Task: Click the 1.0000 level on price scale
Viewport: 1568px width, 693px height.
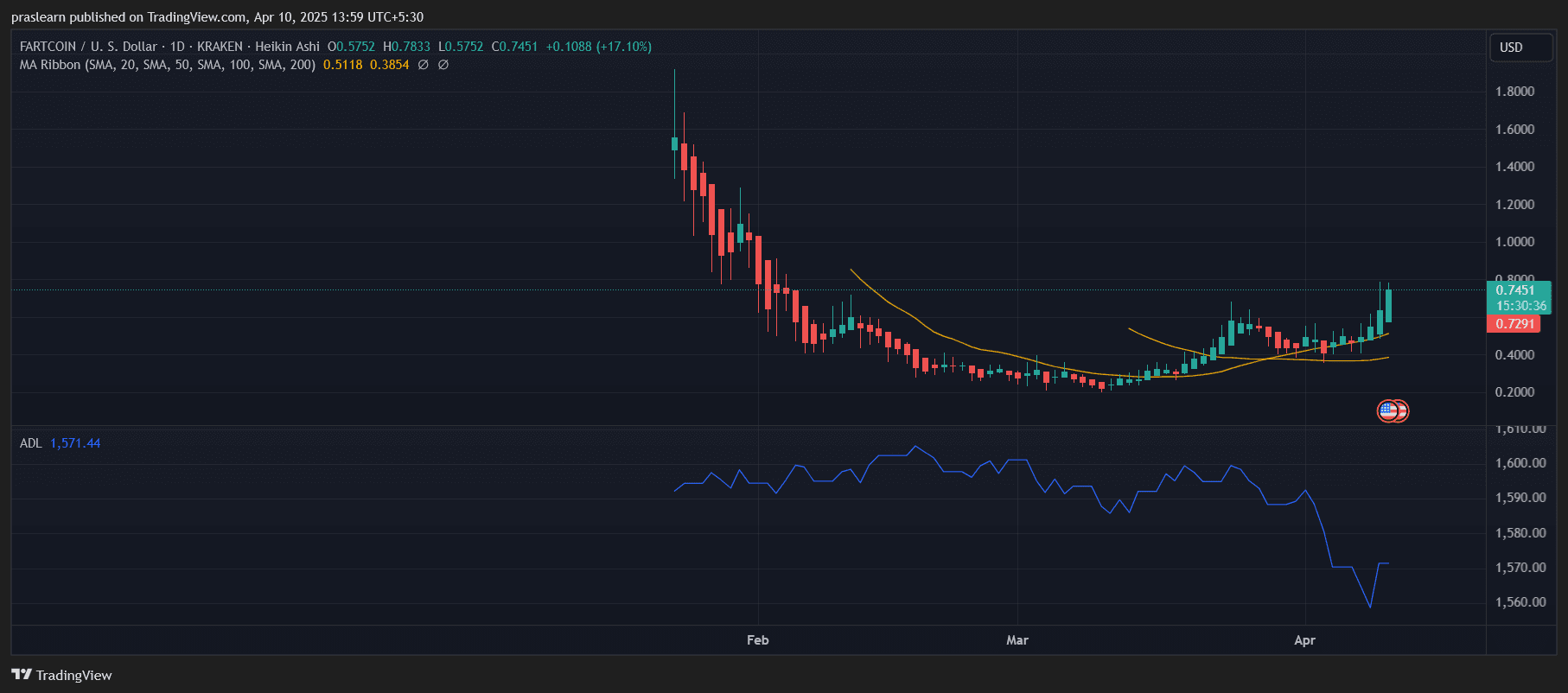Action: tap(1514, 242)
